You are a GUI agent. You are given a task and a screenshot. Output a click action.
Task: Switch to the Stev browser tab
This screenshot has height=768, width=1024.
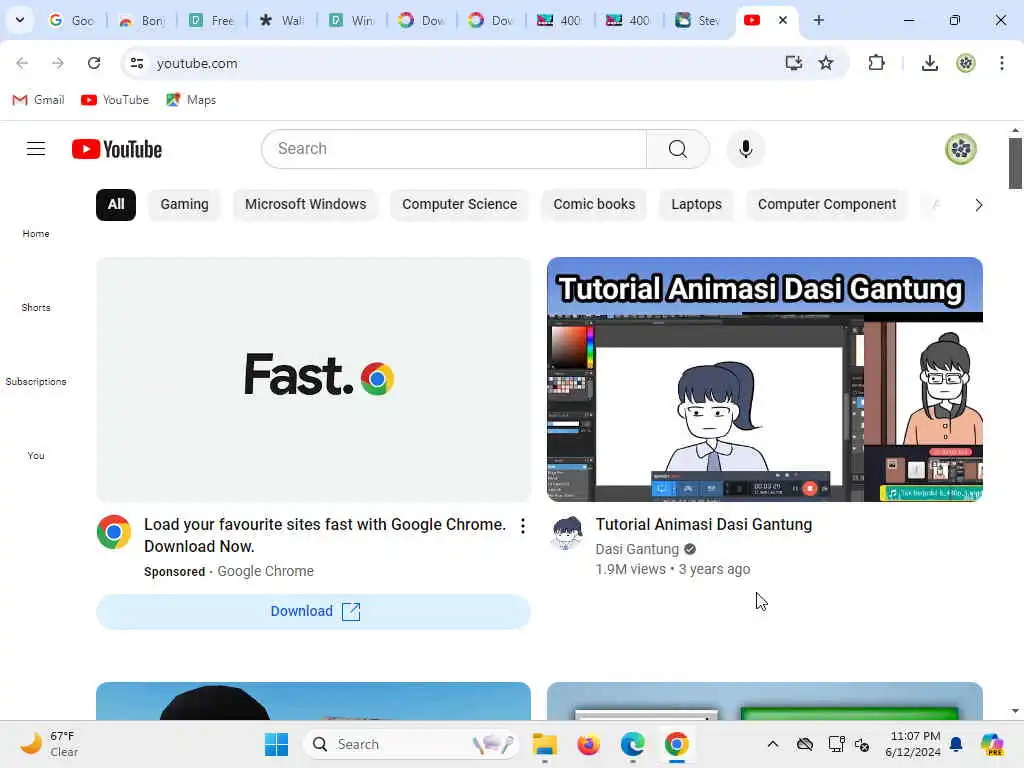697,20
